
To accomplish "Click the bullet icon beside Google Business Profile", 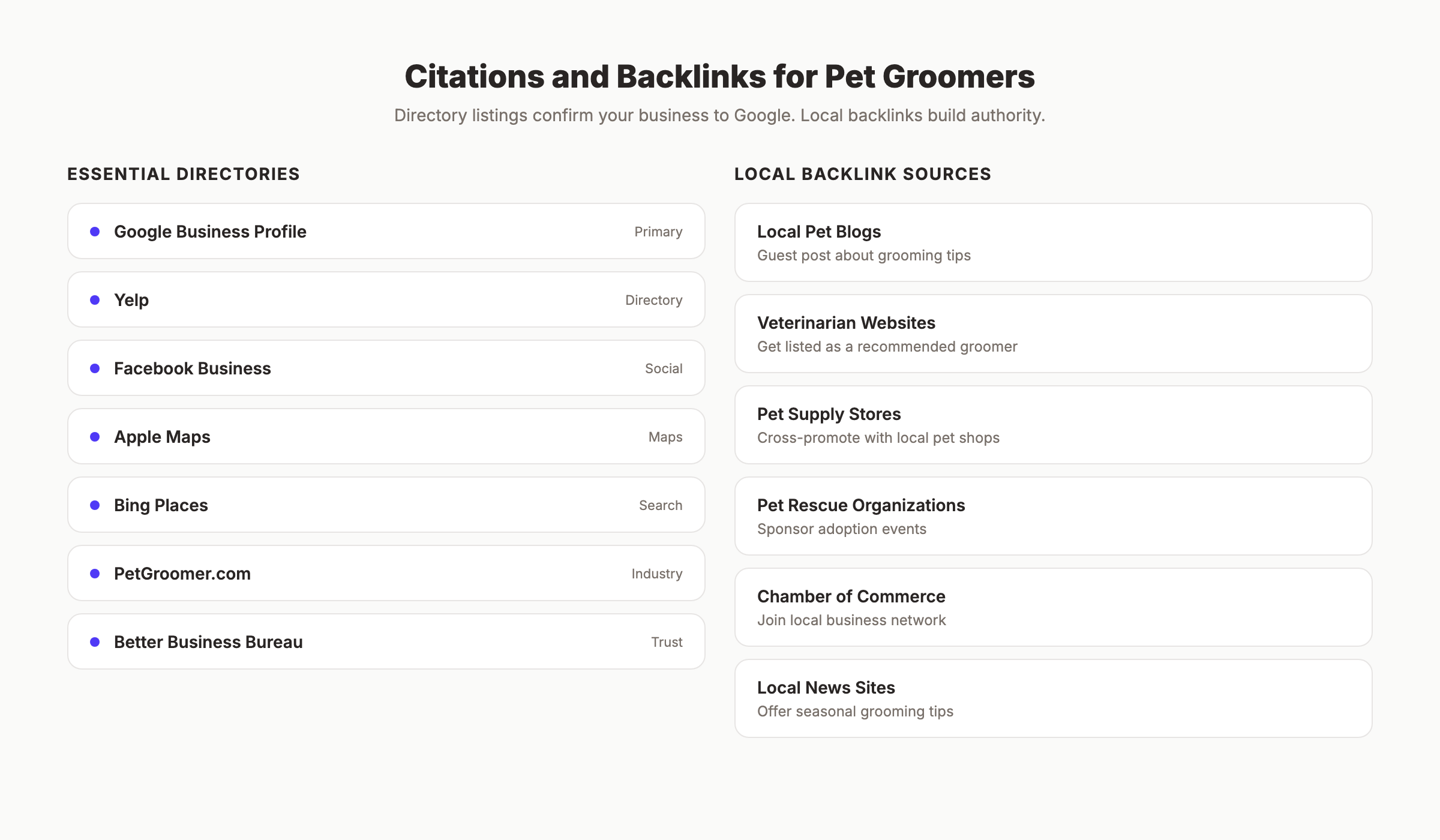I will pyautogui.click(x=95, y=232).
